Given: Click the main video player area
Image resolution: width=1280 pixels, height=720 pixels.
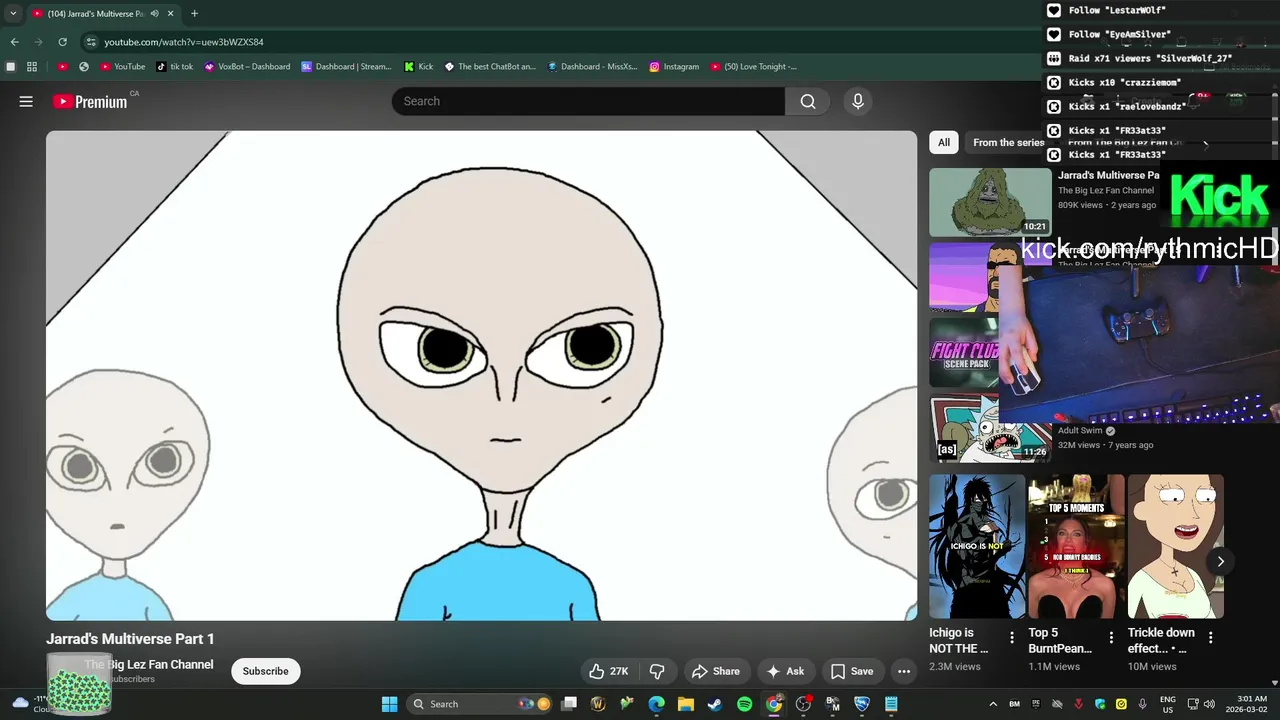Looking at the screenshot, I should pyautogui.click(x=481, y=375).
